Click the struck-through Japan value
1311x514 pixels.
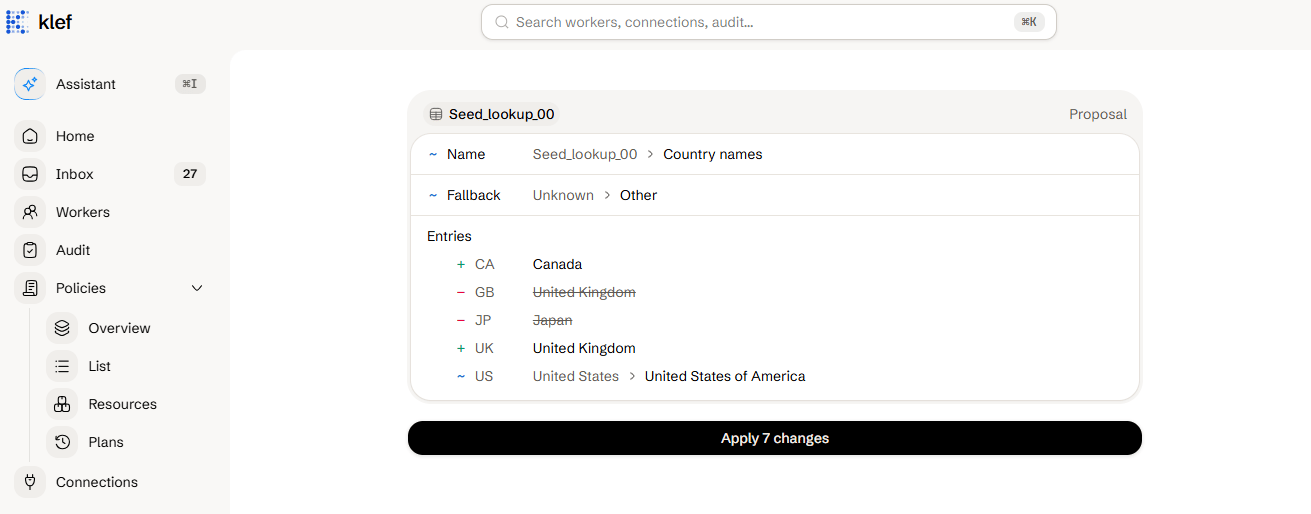tap(553, 320)
